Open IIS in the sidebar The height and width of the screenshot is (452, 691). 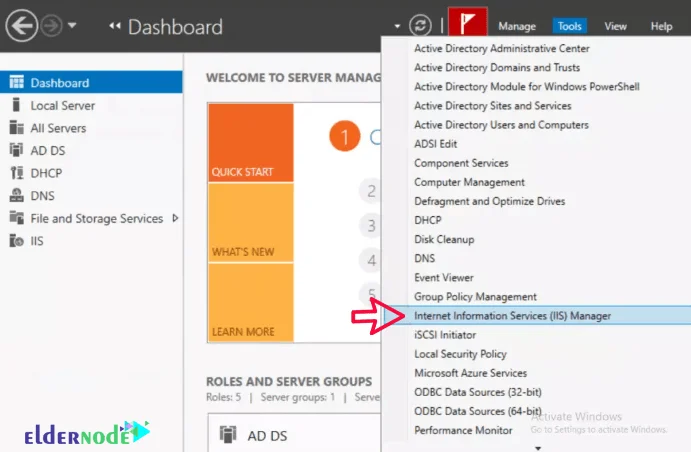click(x=38, y=241)
